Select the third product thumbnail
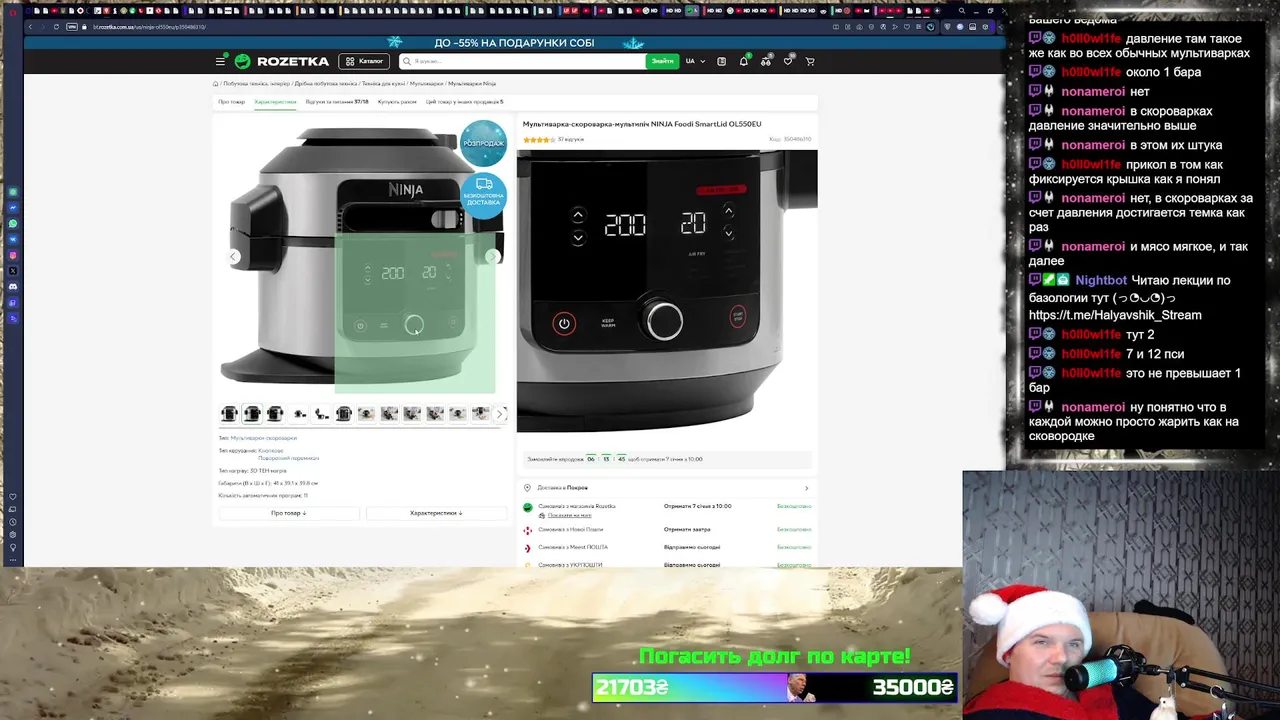 [x=275, y=414]
